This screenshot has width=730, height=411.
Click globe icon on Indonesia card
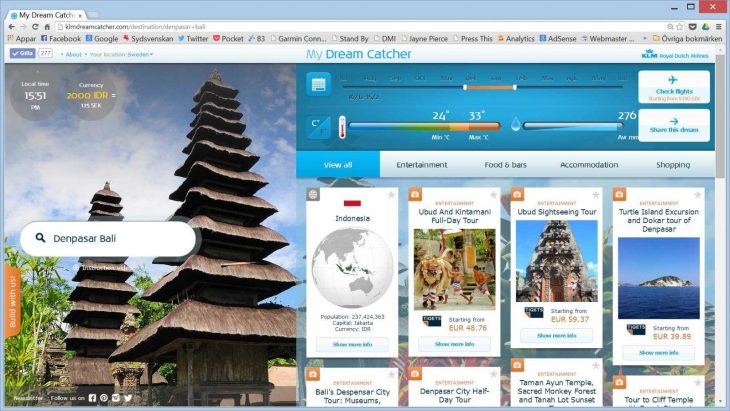[x=313, y=195]
